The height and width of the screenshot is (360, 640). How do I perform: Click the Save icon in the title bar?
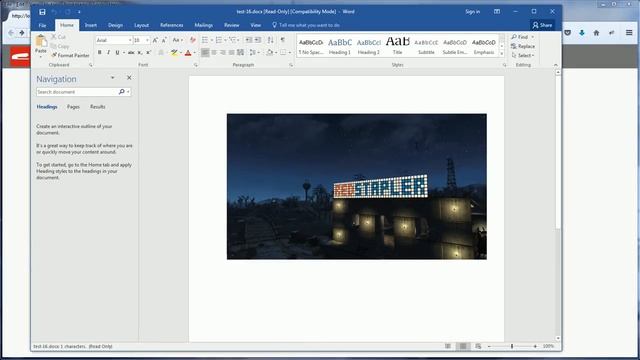(42, 12)
